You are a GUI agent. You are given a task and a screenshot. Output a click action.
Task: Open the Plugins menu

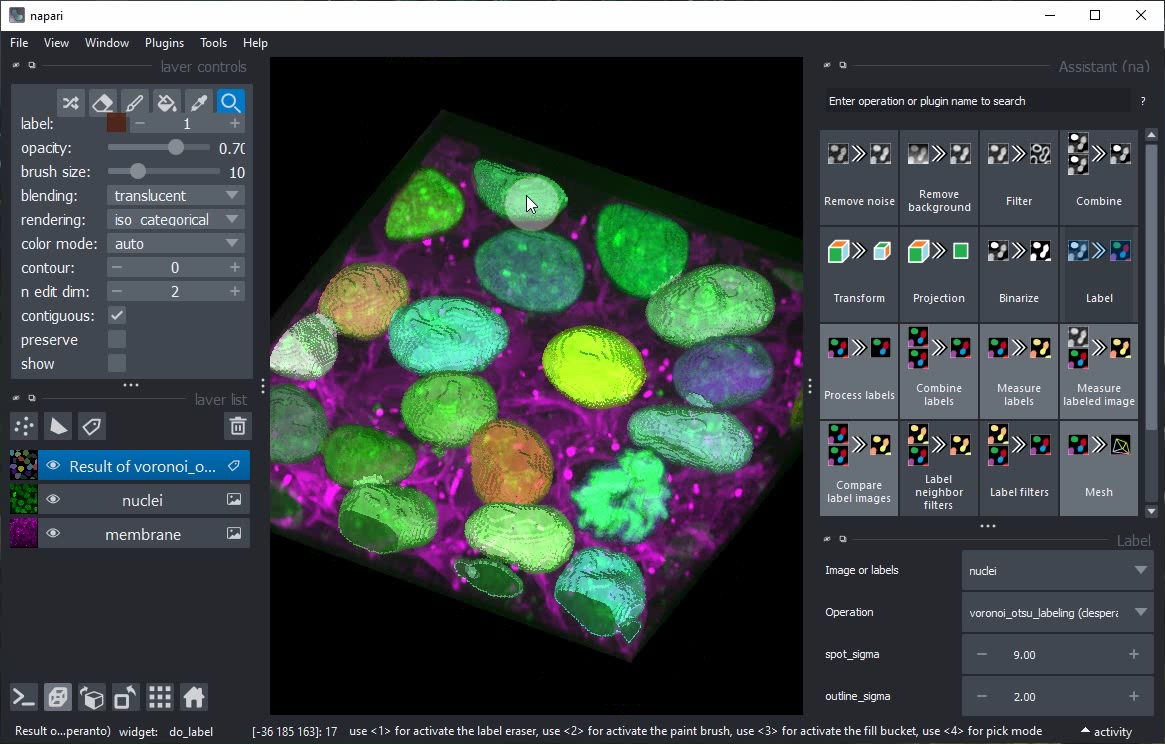tap(164, 43)
